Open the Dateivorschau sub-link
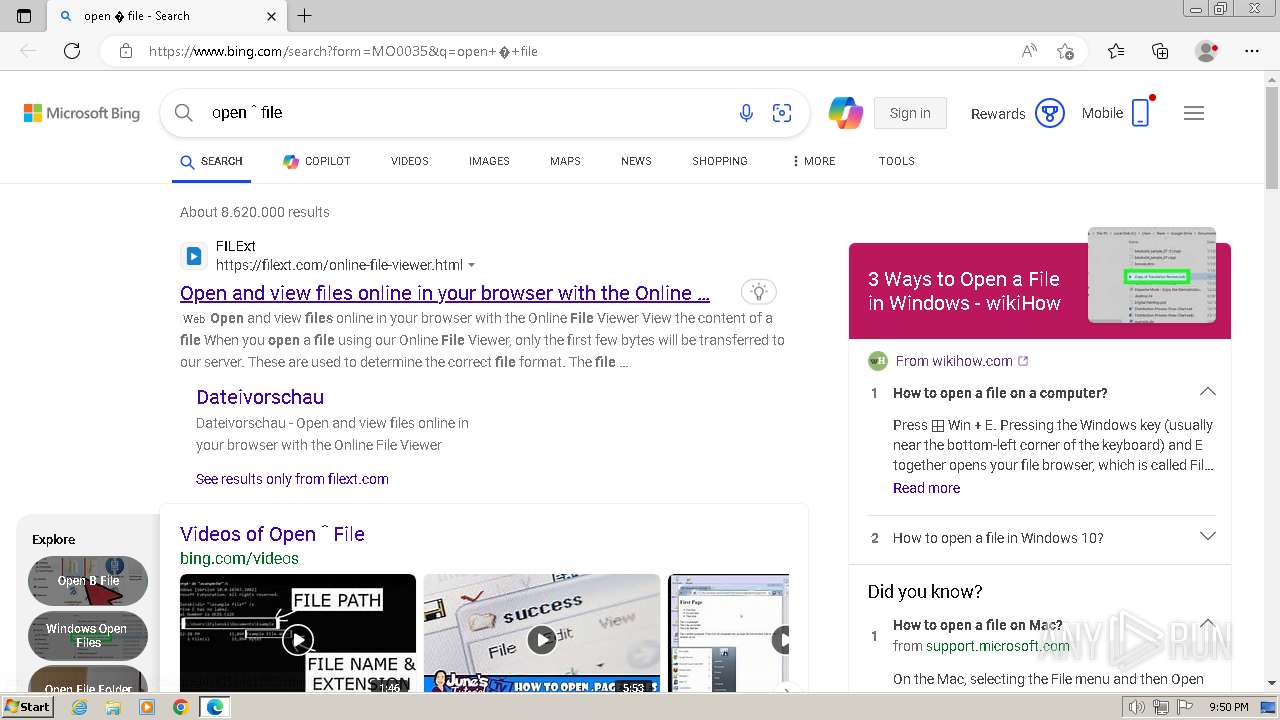The width and height of the screenshot is (1280, 720). (260, 397)
